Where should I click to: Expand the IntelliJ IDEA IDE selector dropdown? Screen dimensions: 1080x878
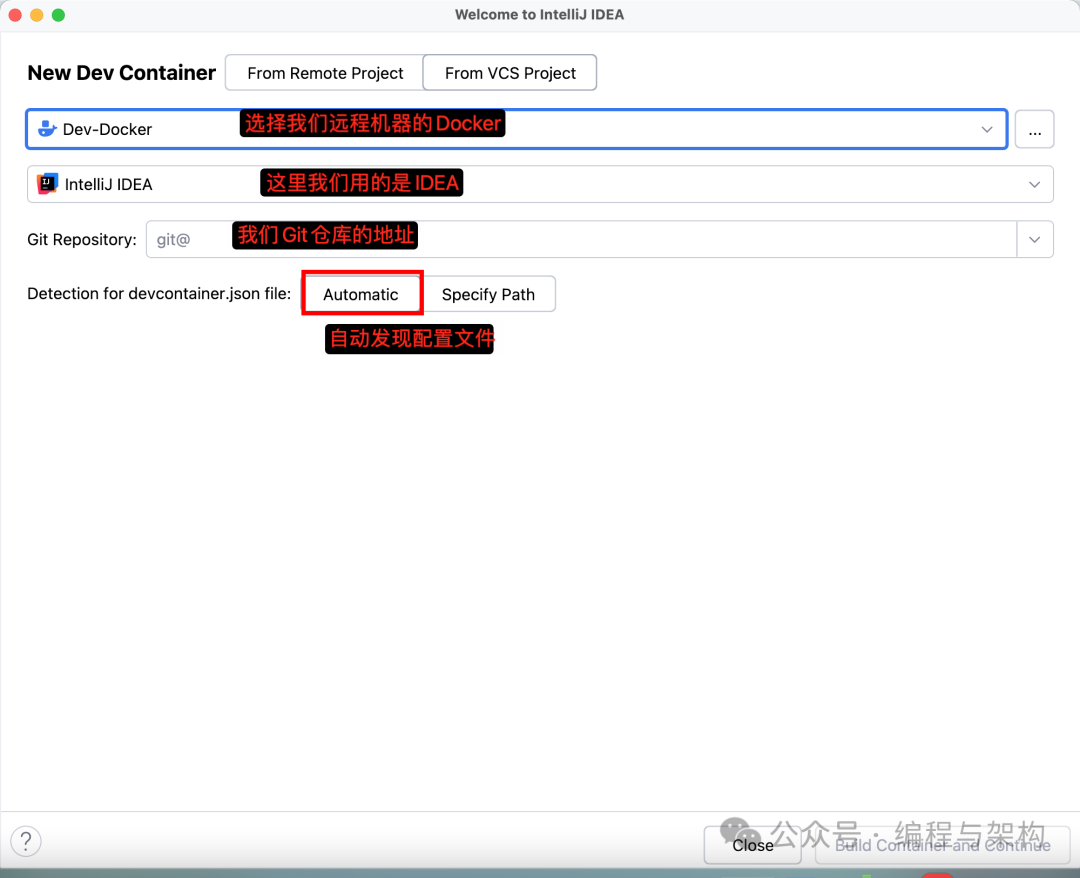1034,185
